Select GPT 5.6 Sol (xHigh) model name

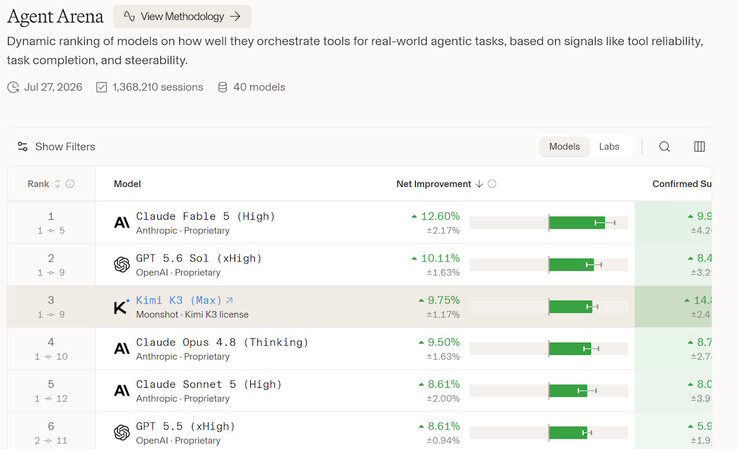point(199,258)
